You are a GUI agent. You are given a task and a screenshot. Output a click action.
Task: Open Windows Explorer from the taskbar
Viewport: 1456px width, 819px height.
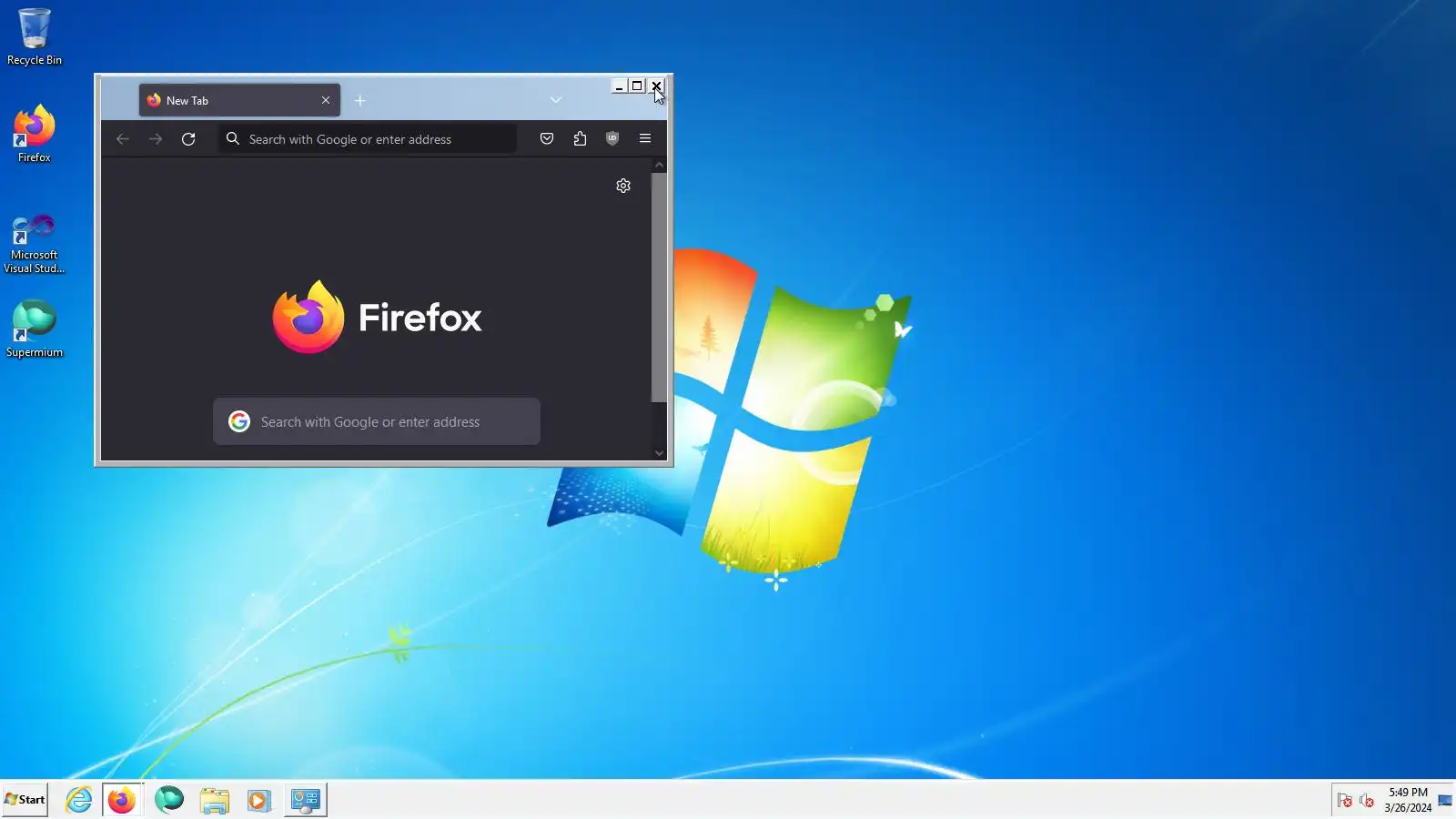215,800
